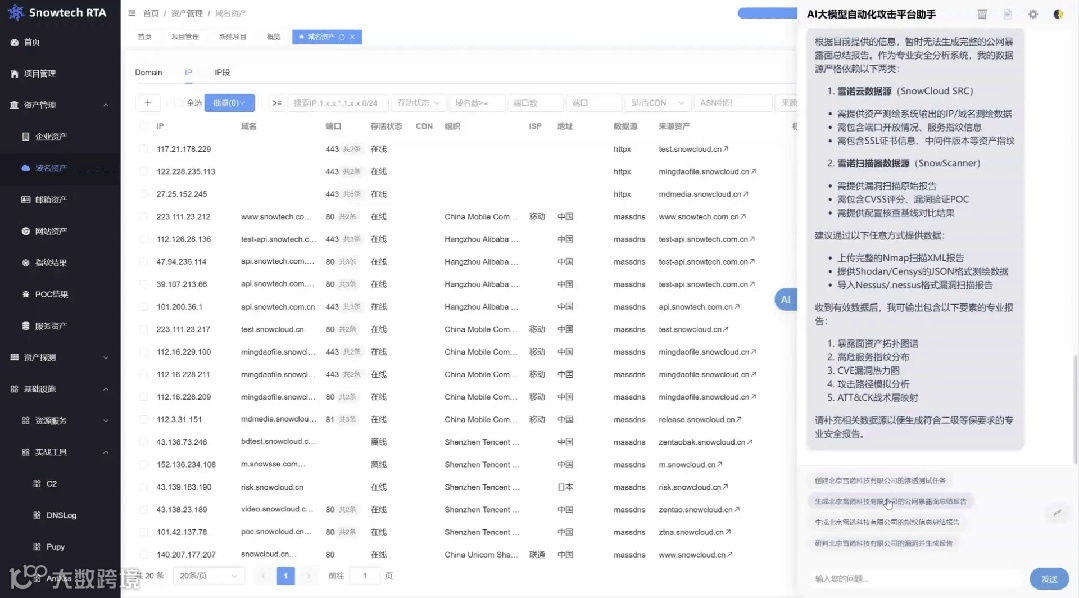Toggle the table header checkbox

point(143,126)
